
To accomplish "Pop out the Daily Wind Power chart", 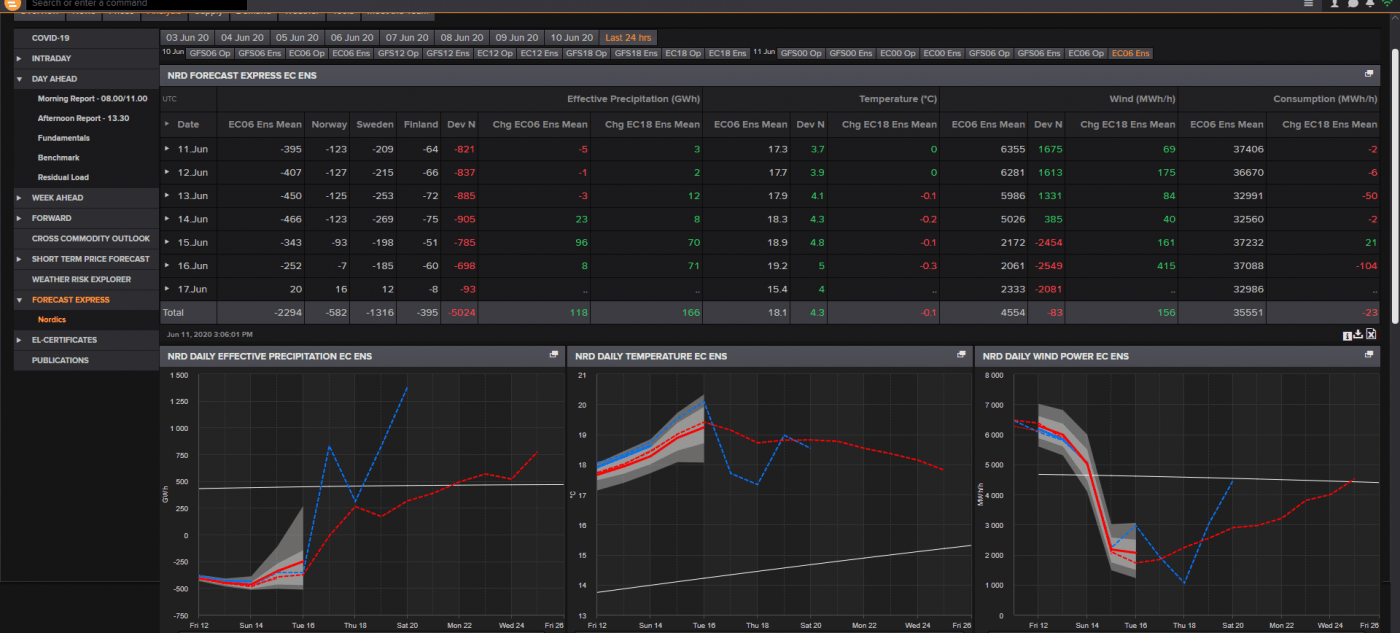I will click(1369, 355).
